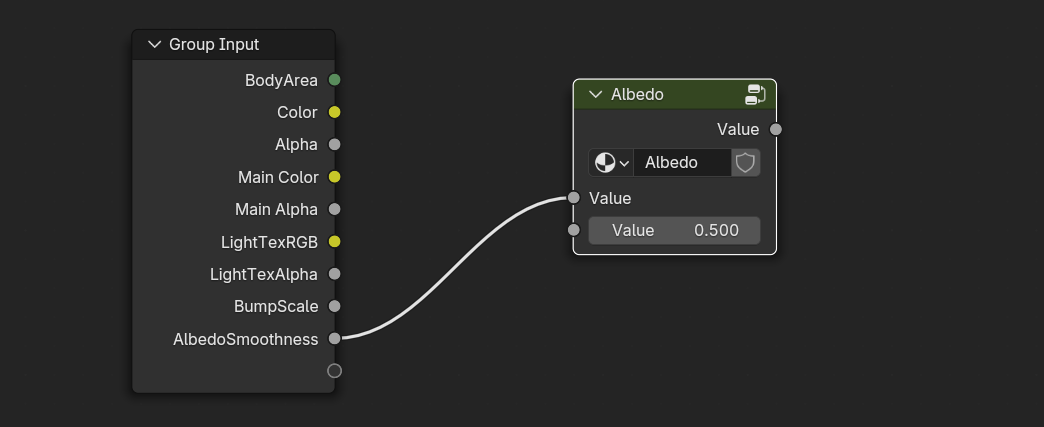Click the LightTexAlpha output socket
The height and width of the screenshot is (427, 1044).
pos(335,274)
